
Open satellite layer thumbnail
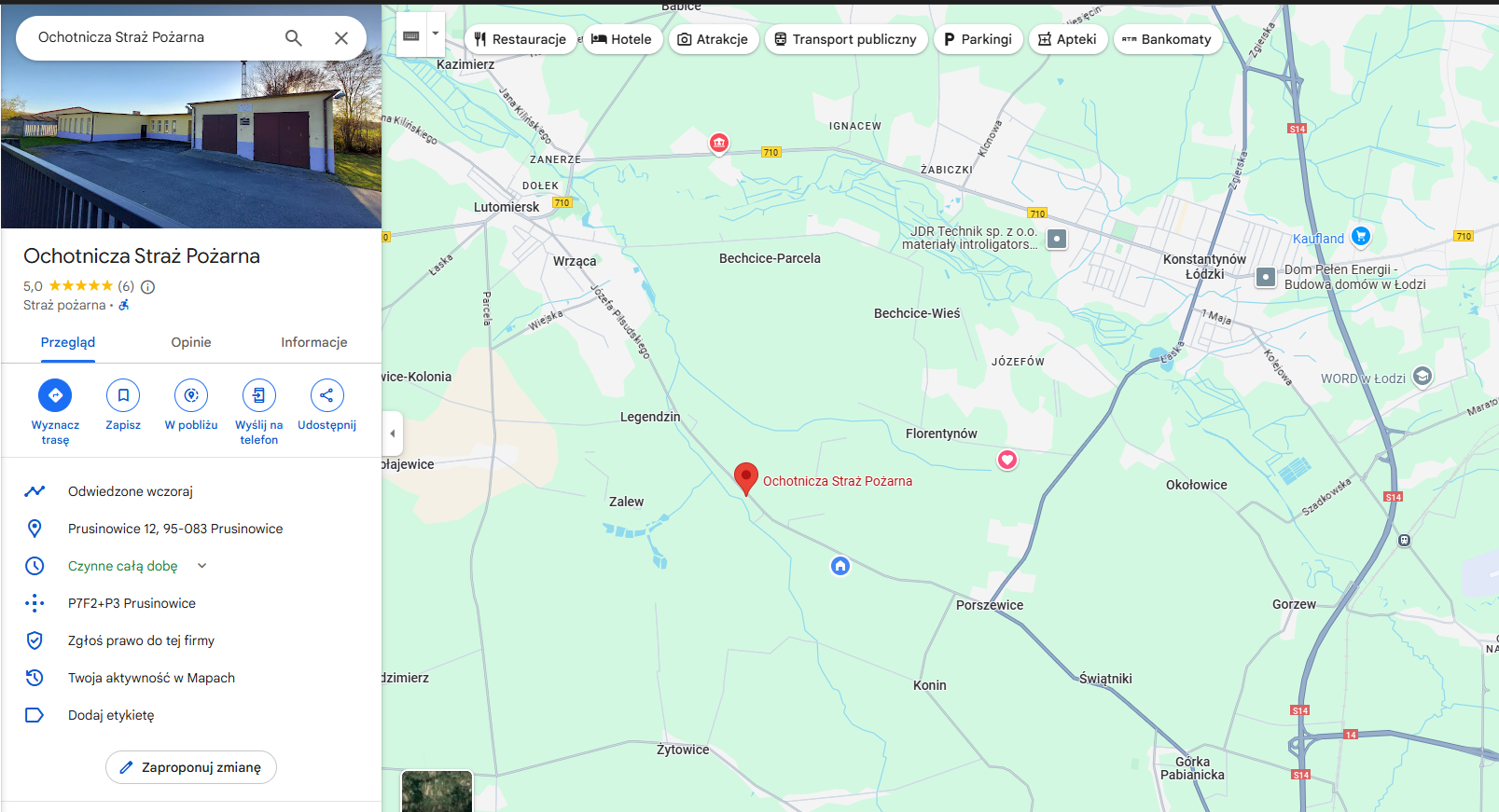coord(437,791)
